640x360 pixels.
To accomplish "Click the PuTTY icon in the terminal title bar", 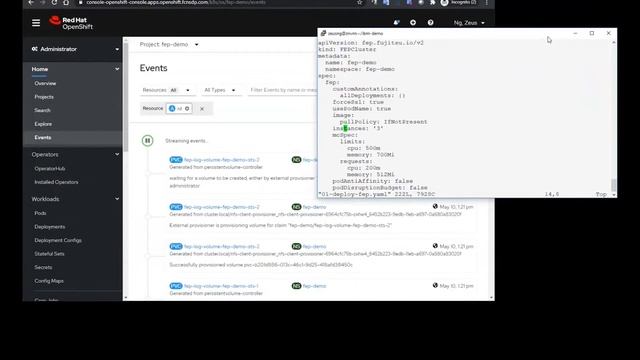I will pyautogui.click(x=323, y=33).
